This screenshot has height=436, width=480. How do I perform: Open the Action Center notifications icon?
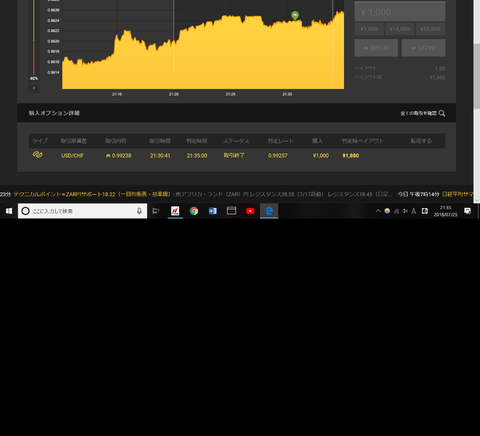tap(468, 211)
